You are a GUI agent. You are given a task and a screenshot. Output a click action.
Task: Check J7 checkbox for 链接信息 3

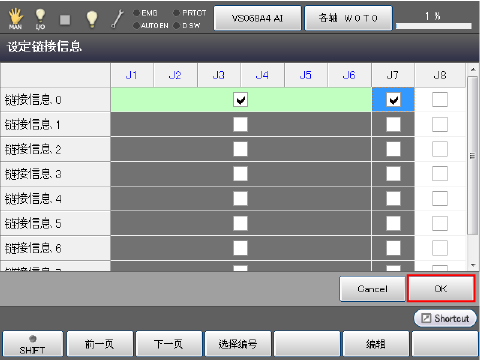[393, 174]
